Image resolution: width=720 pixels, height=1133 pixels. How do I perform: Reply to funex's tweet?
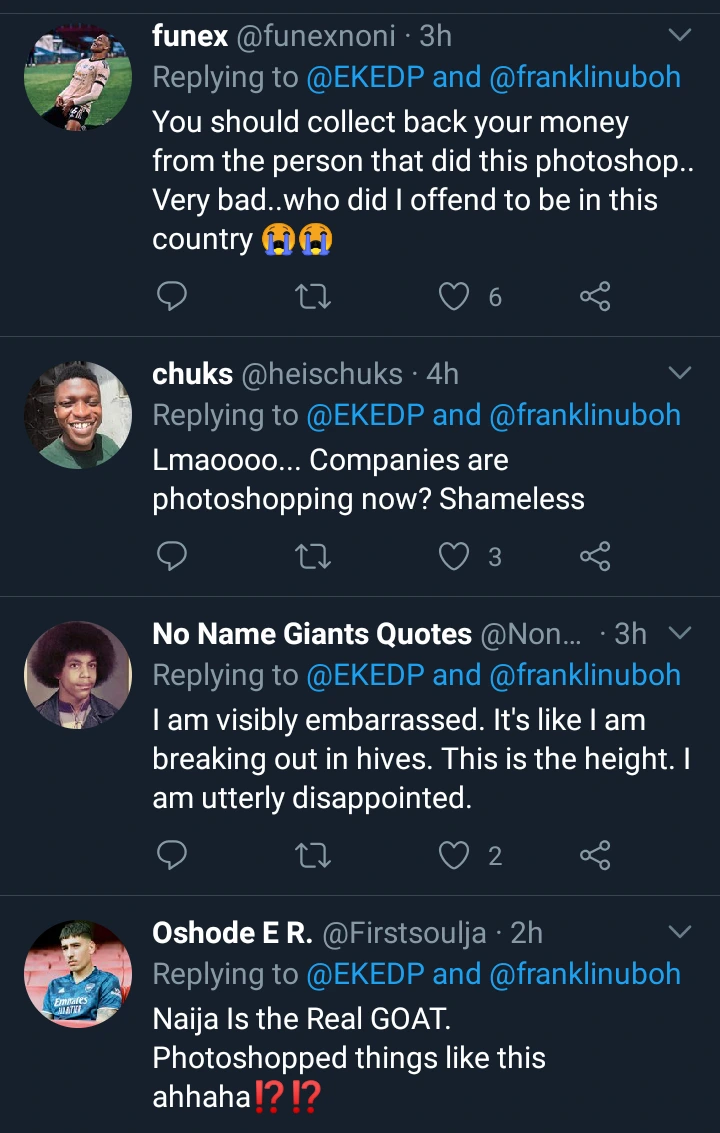(173, 296)
